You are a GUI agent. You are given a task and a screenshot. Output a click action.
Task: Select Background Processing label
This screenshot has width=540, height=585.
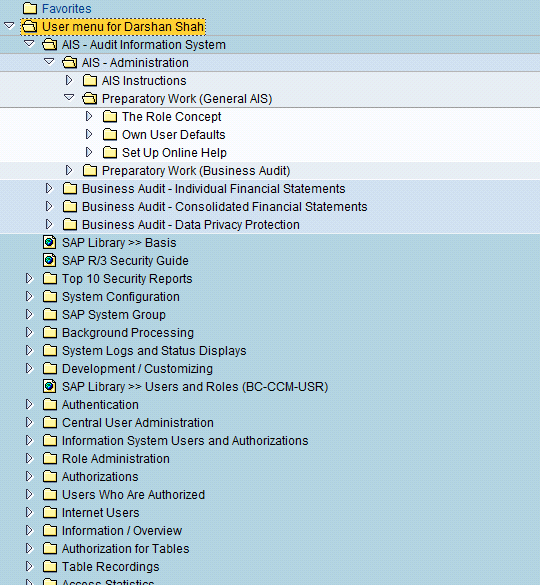[128, 332]
